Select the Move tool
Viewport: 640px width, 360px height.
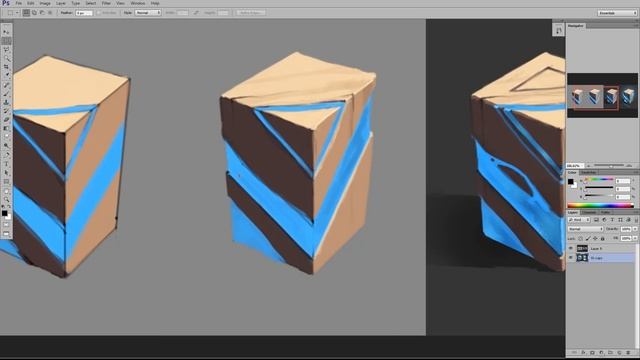pyautogui.click(x=6, y=32)
